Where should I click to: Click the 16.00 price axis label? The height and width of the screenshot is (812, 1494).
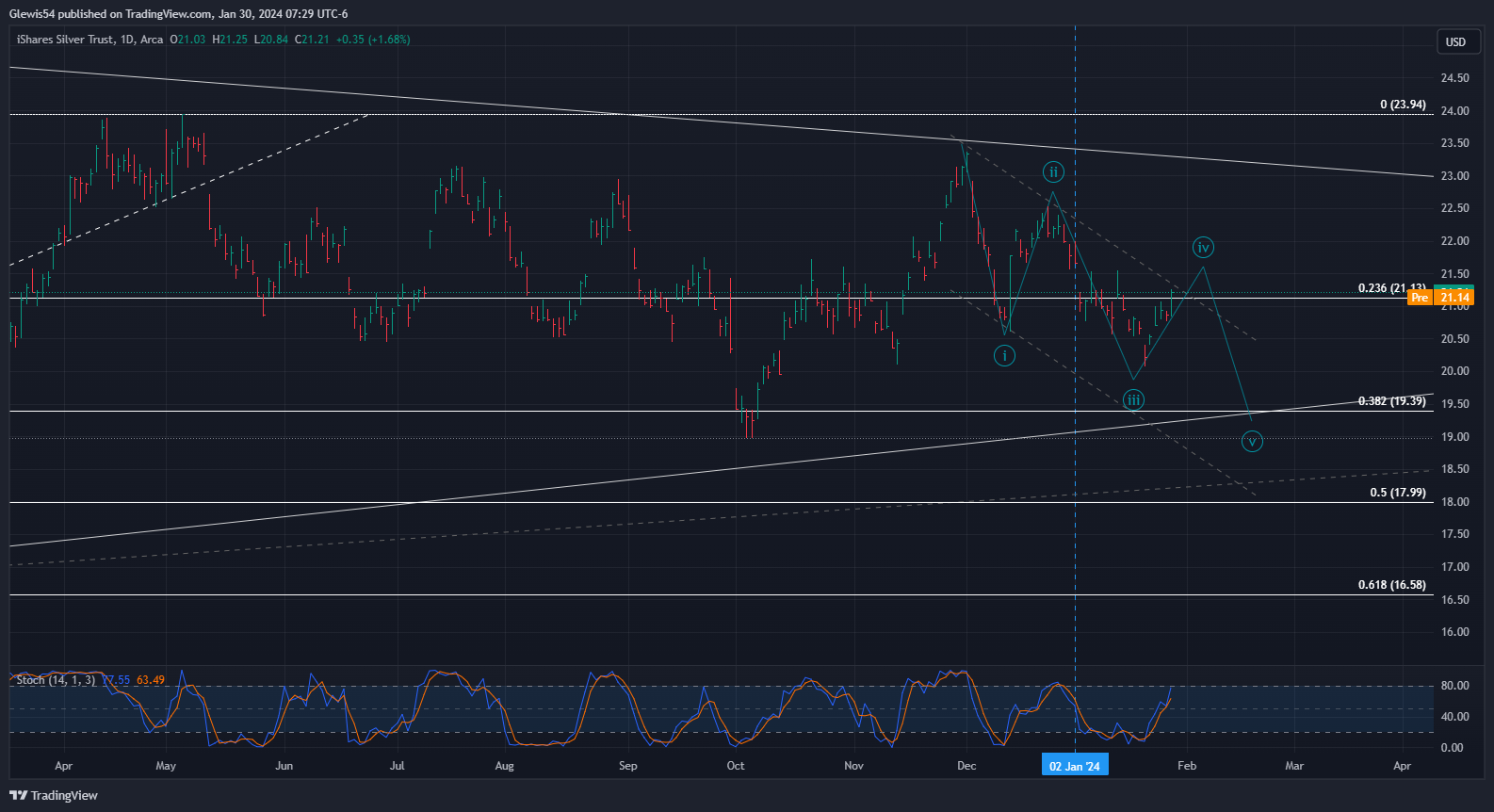[1454, 632]
